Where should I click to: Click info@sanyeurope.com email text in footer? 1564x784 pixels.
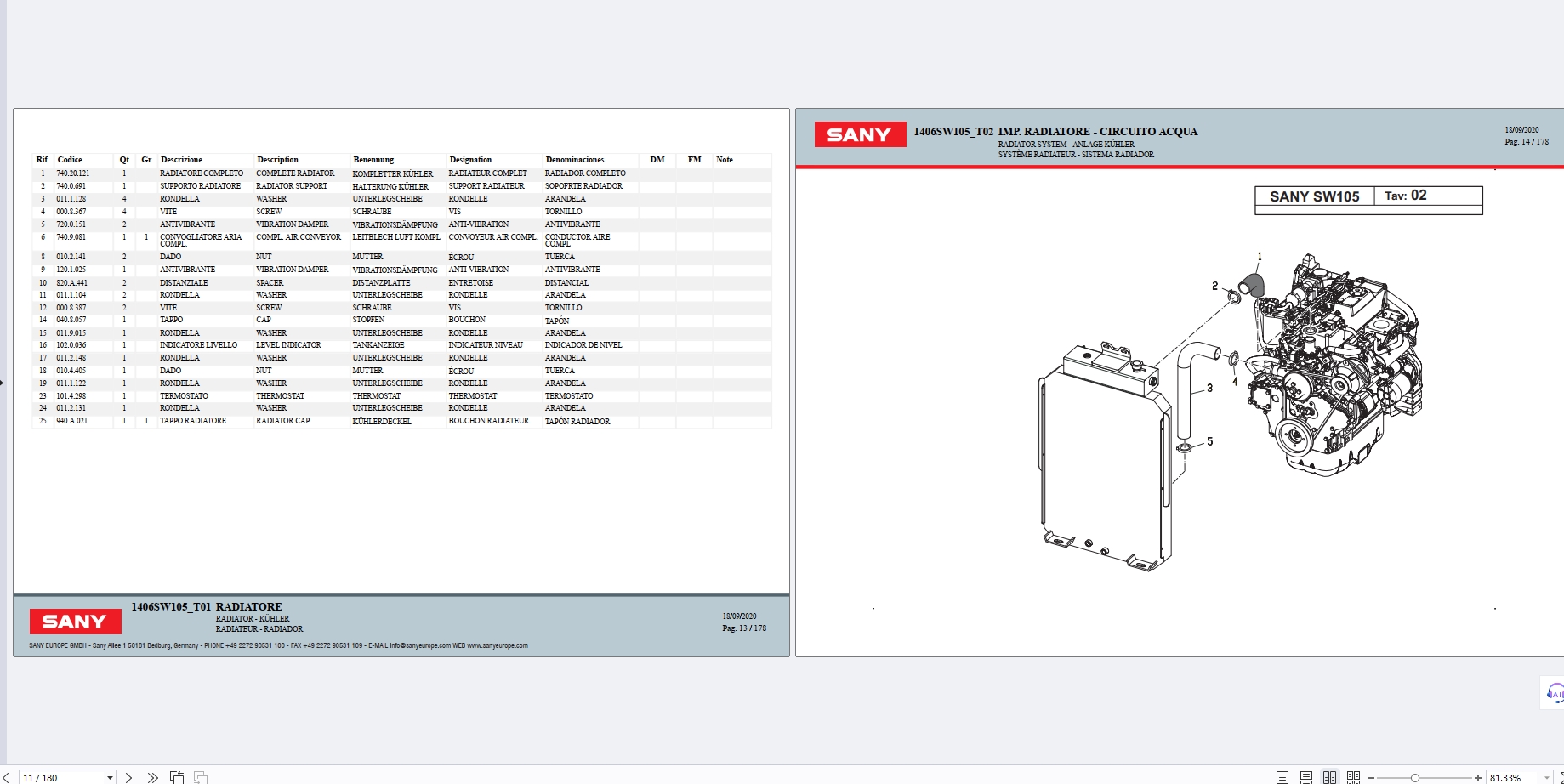(x=420, y=645)
